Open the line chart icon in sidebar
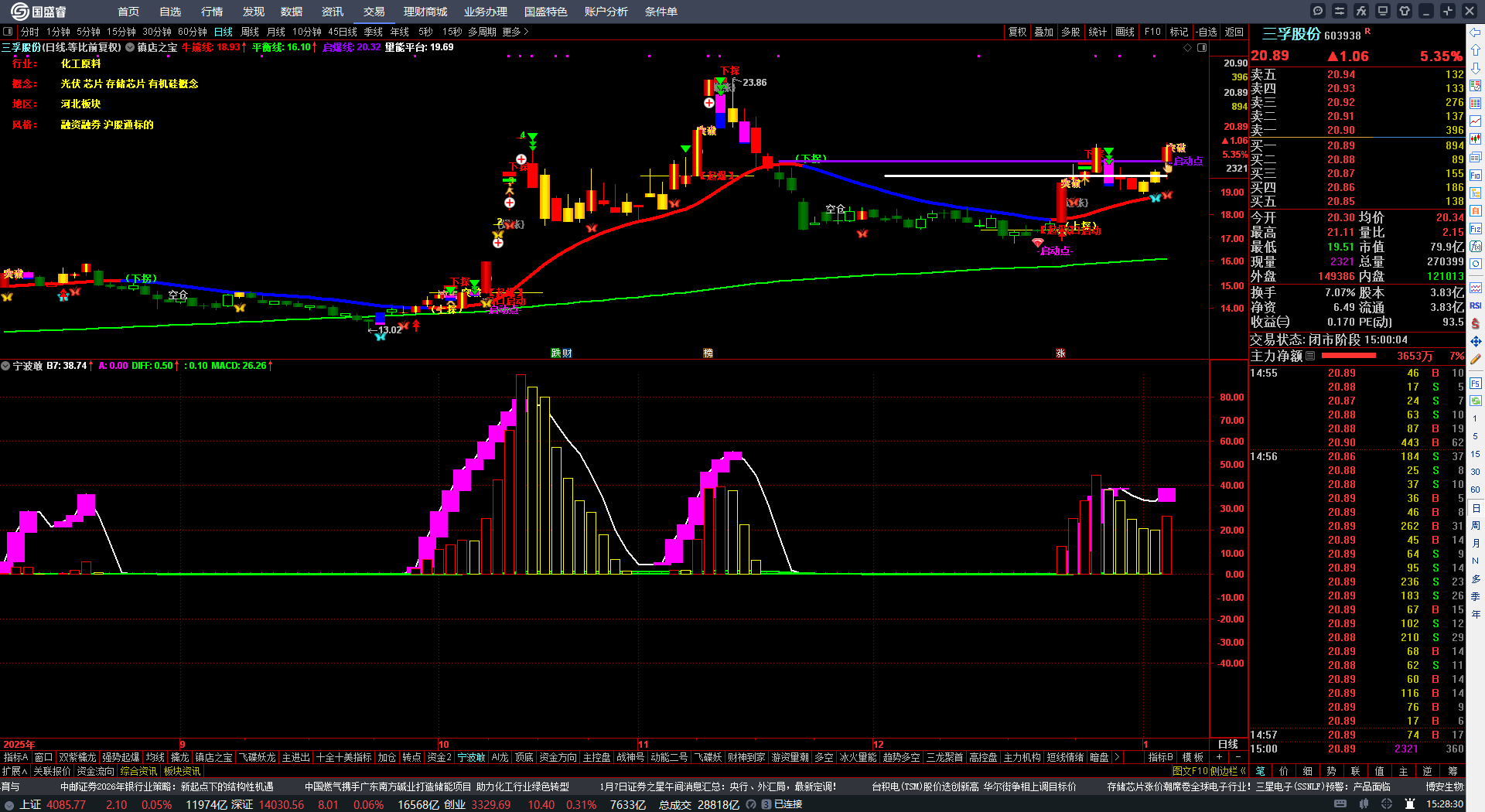Viewport: 1485px width, 812px height. (x=1476, y=121)
